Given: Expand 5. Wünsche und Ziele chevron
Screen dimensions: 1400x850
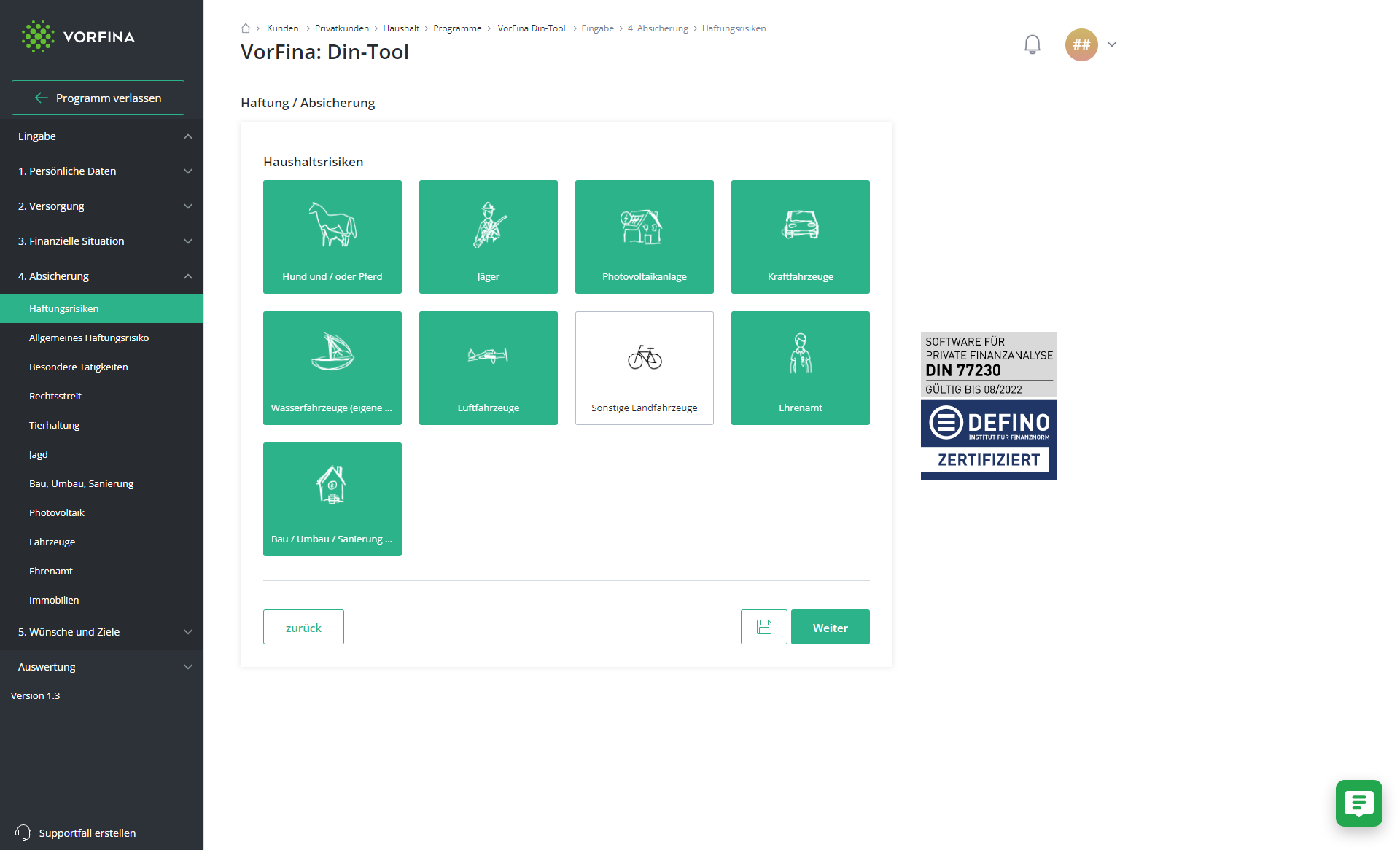Looking at the screenshot, I should (188, 632).
